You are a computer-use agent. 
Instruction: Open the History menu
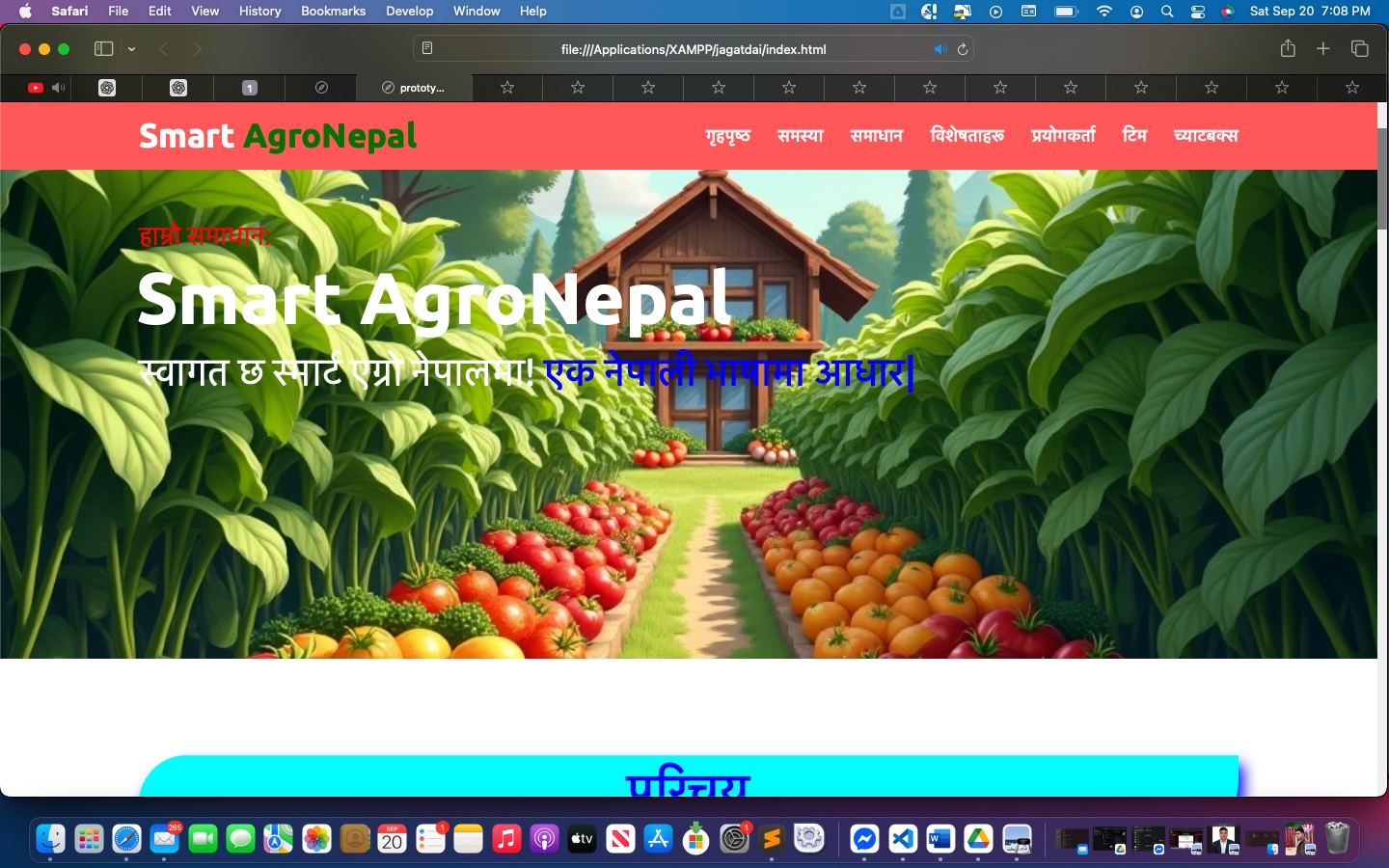[259, 12]
